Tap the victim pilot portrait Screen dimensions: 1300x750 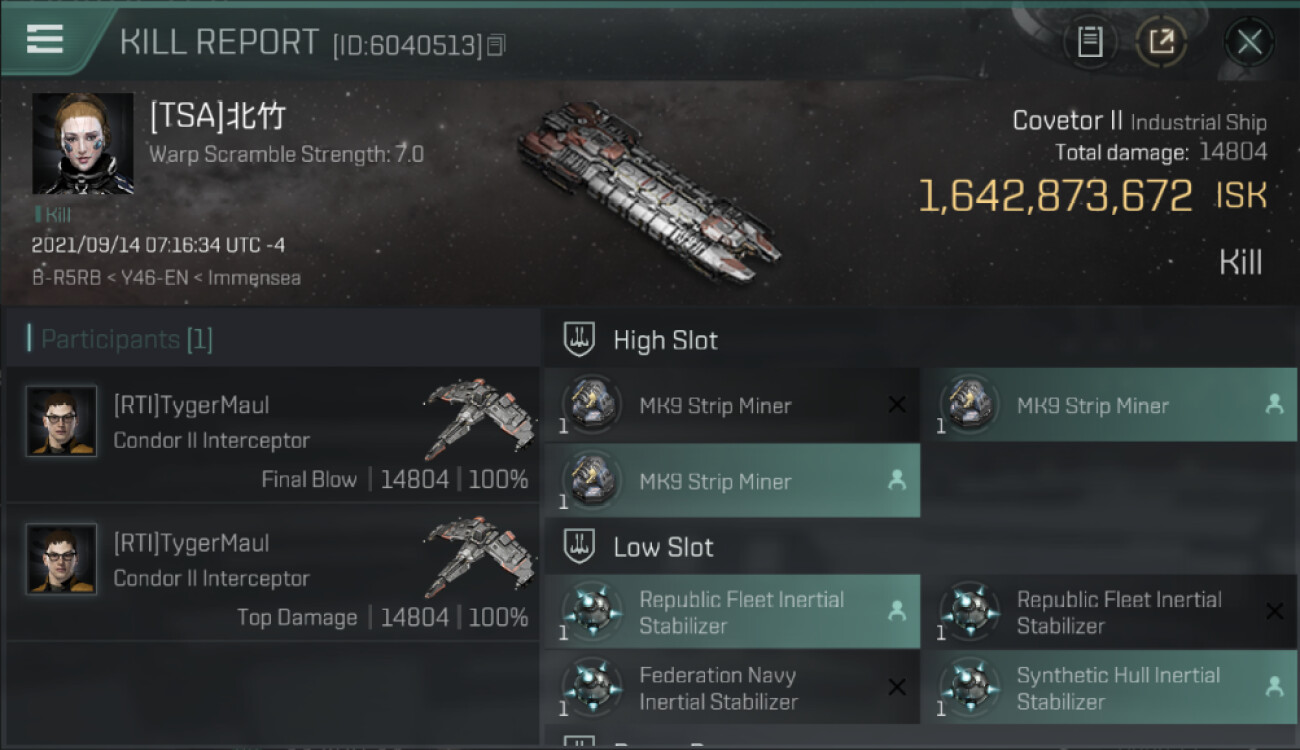(x=82, y=144)
